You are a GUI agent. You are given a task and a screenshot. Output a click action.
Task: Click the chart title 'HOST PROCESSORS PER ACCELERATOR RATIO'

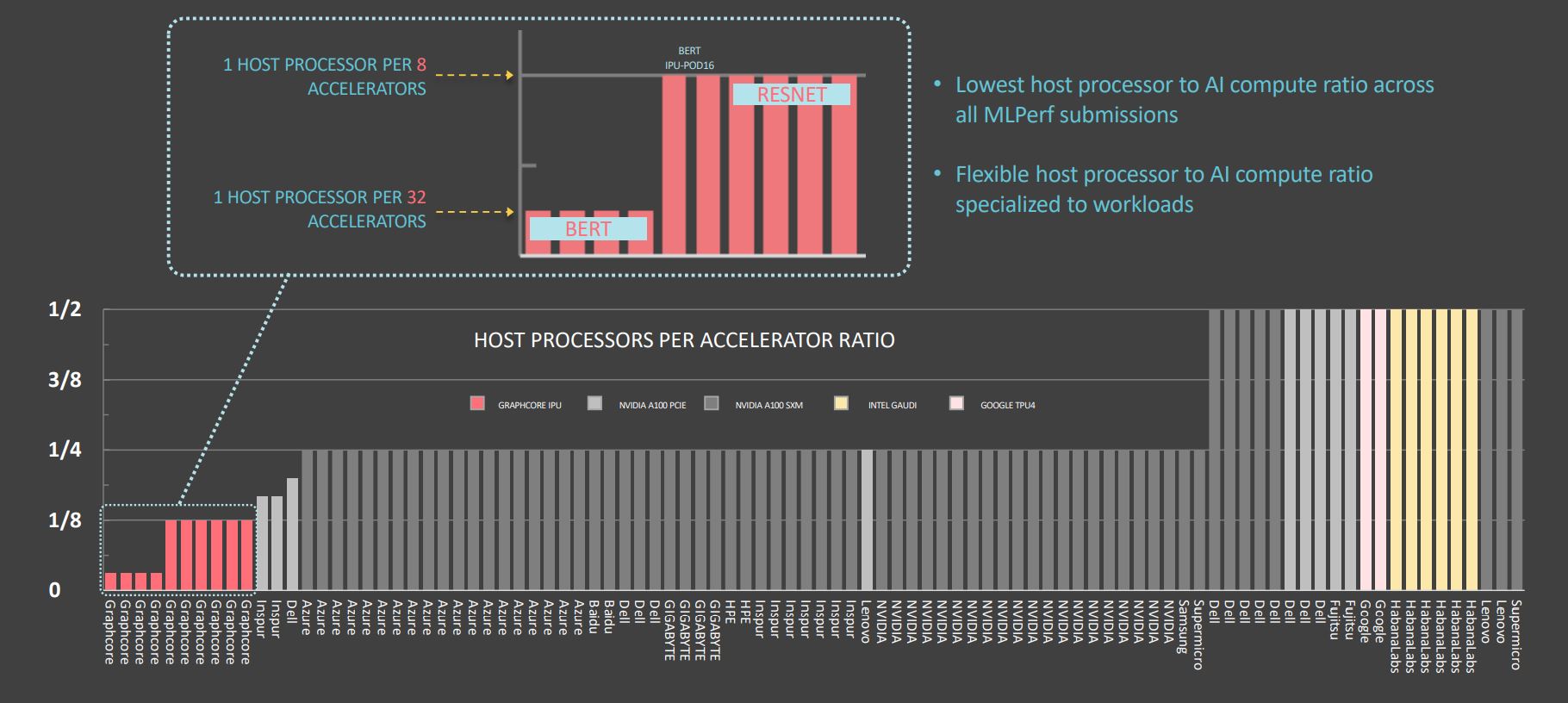click(684, 340)
